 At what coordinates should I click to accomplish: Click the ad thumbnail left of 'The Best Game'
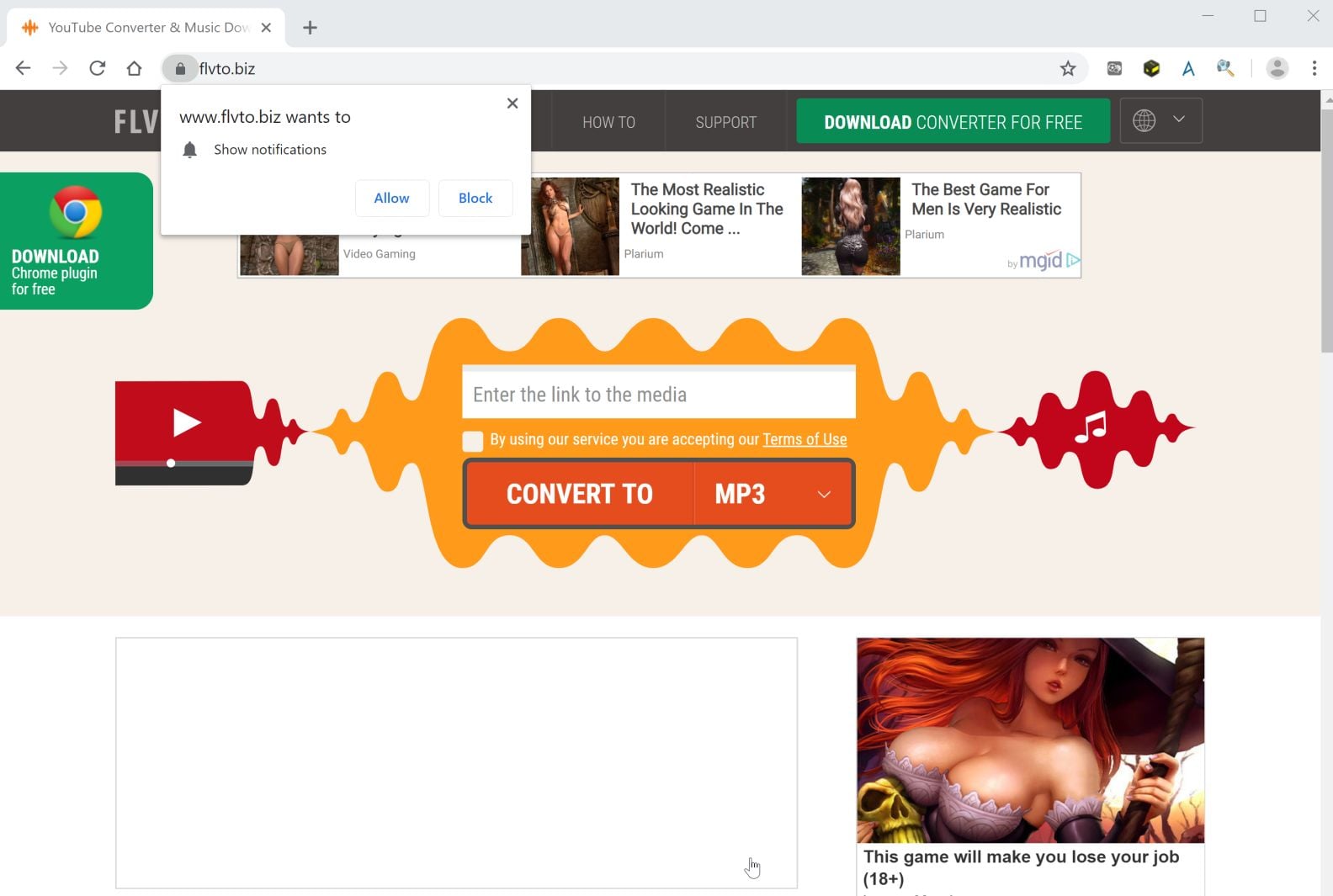coord(851,226)
